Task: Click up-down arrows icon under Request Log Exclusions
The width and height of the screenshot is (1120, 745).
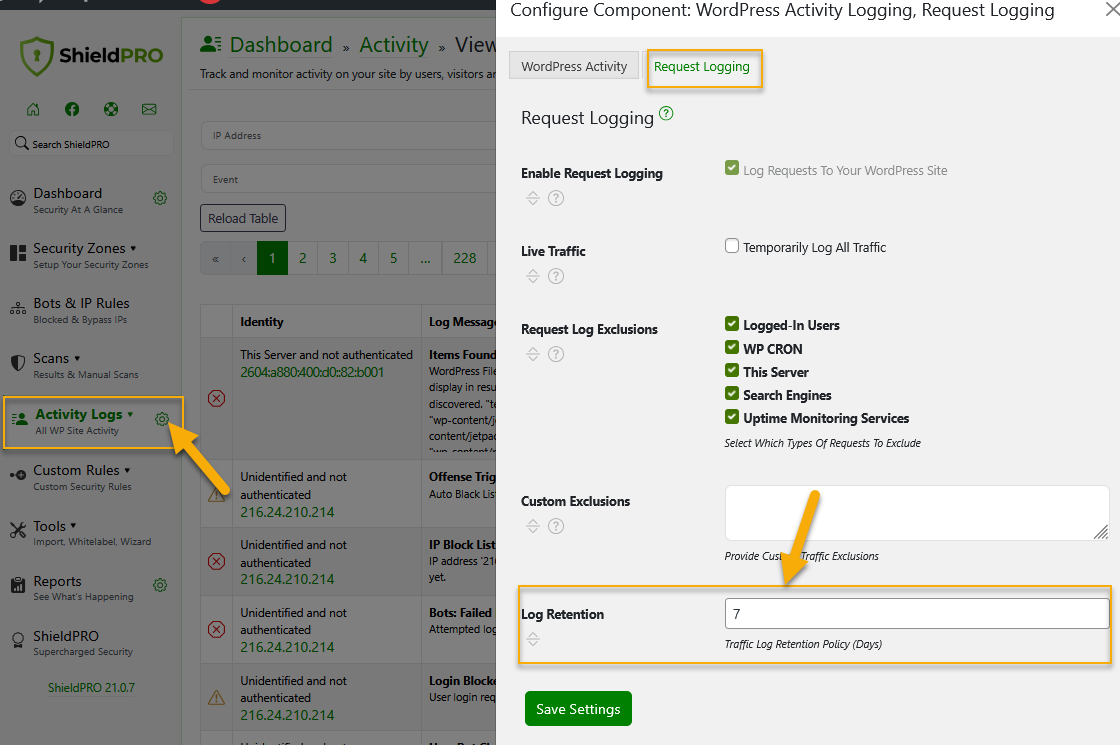Action: [533, 354]
